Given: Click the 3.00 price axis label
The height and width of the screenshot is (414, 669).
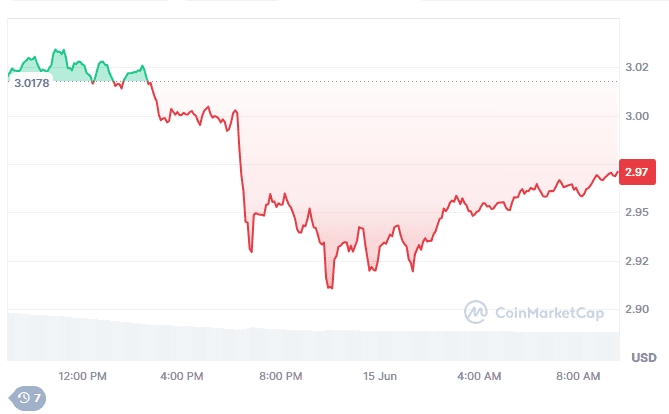Looking at the screenshot, I should click(x=636, y=116).
